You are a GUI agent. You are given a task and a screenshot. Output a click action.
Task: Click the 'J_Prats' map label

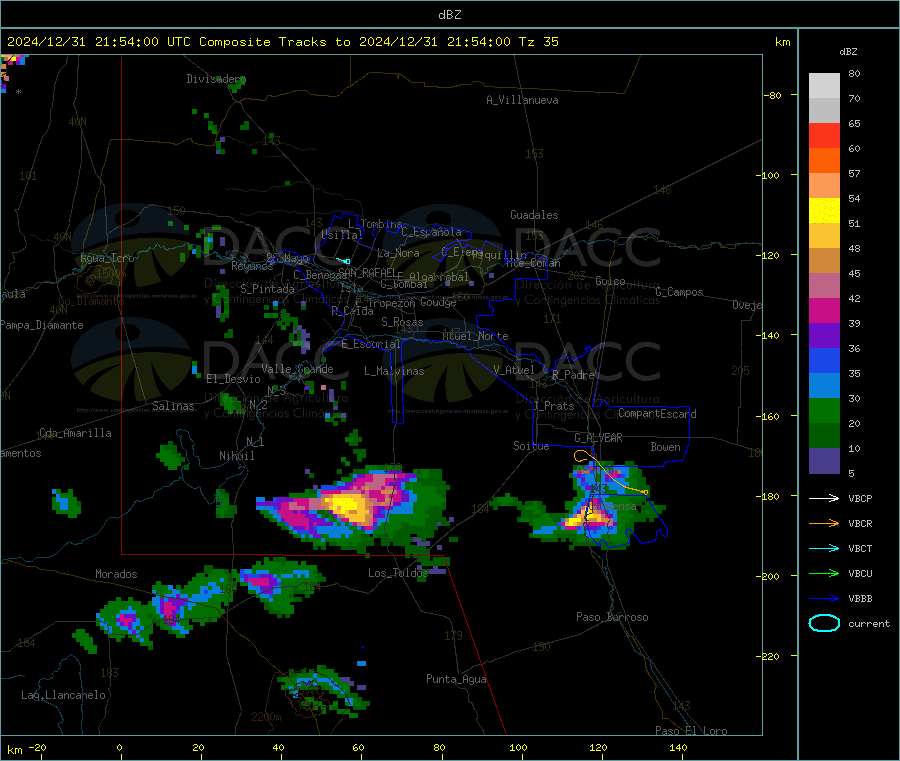554,406
